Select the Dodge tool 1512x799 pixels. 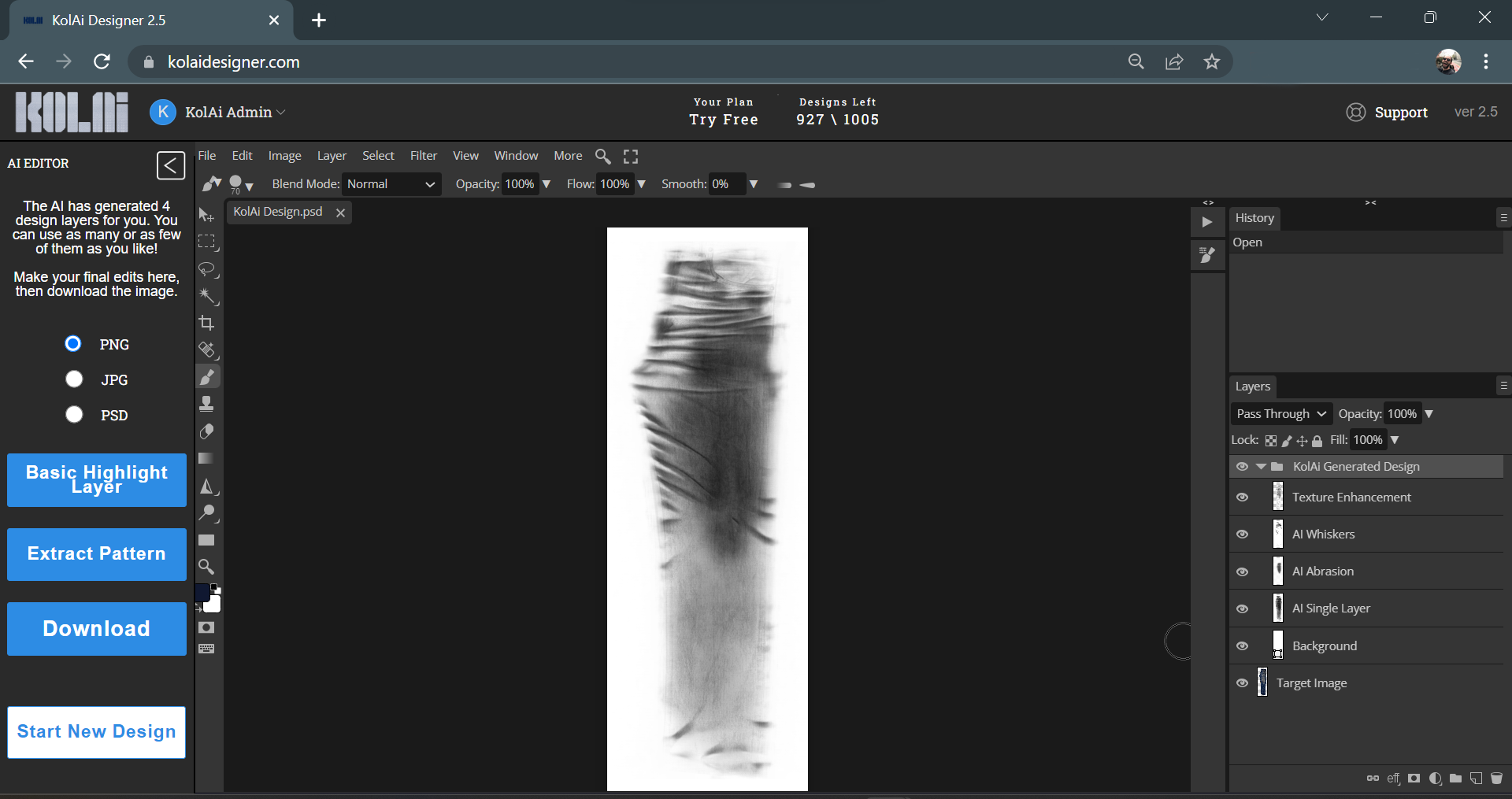(207, 513)
